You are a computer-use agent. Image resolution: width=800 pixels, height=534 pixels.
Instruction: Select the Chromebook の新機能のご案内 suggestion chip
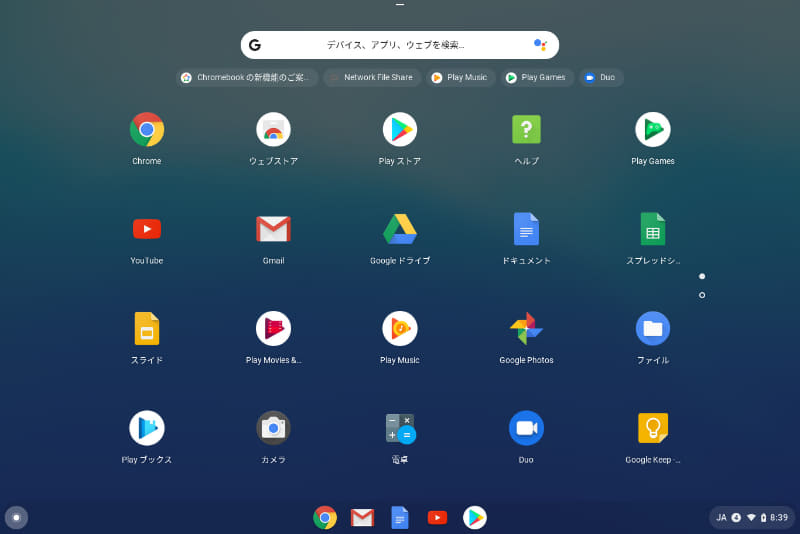point(247,78)
